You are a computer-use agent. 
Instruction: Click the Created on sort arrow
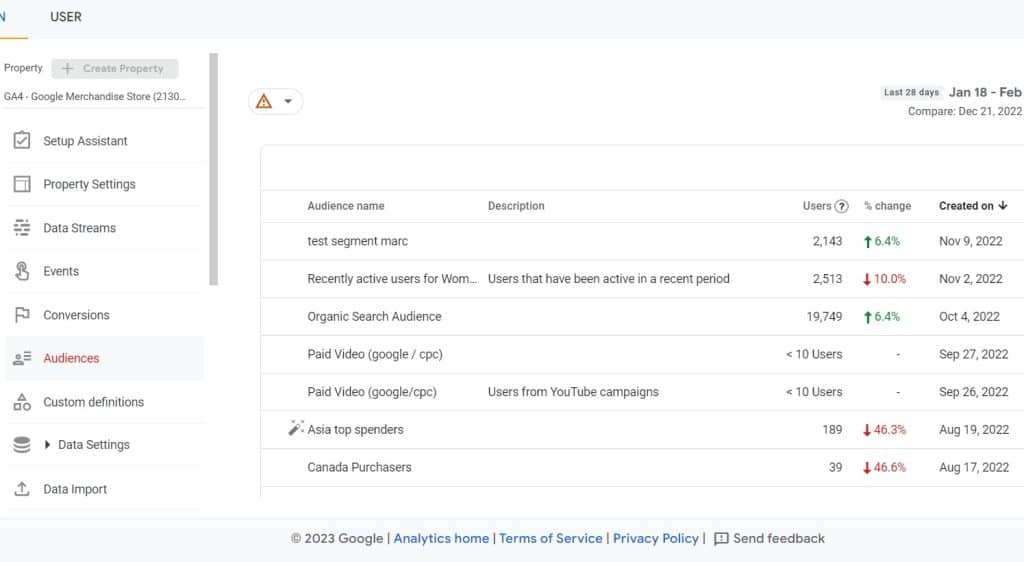click(1003, 206)
